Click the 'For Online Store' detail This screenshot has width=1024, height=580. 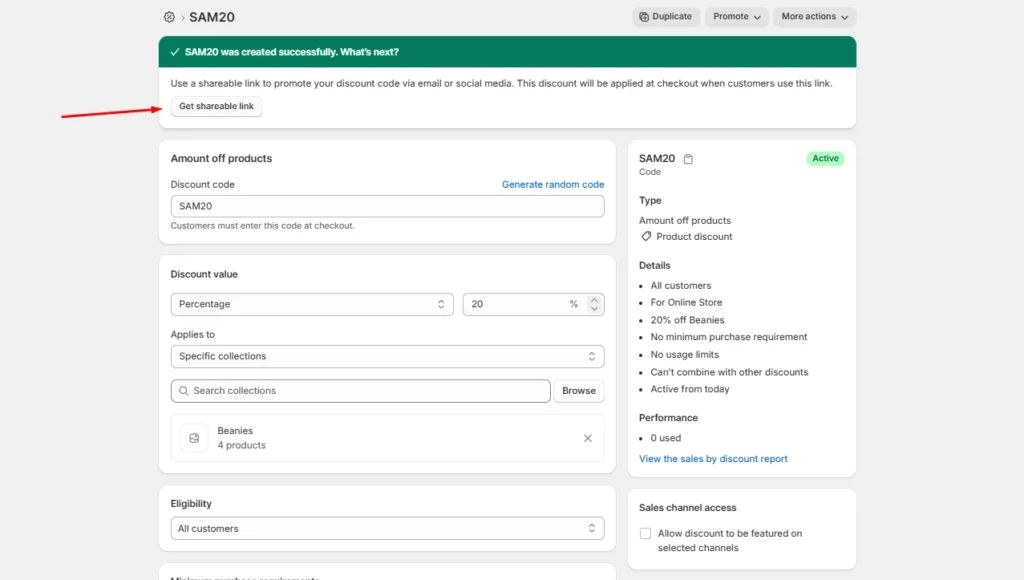686,302
